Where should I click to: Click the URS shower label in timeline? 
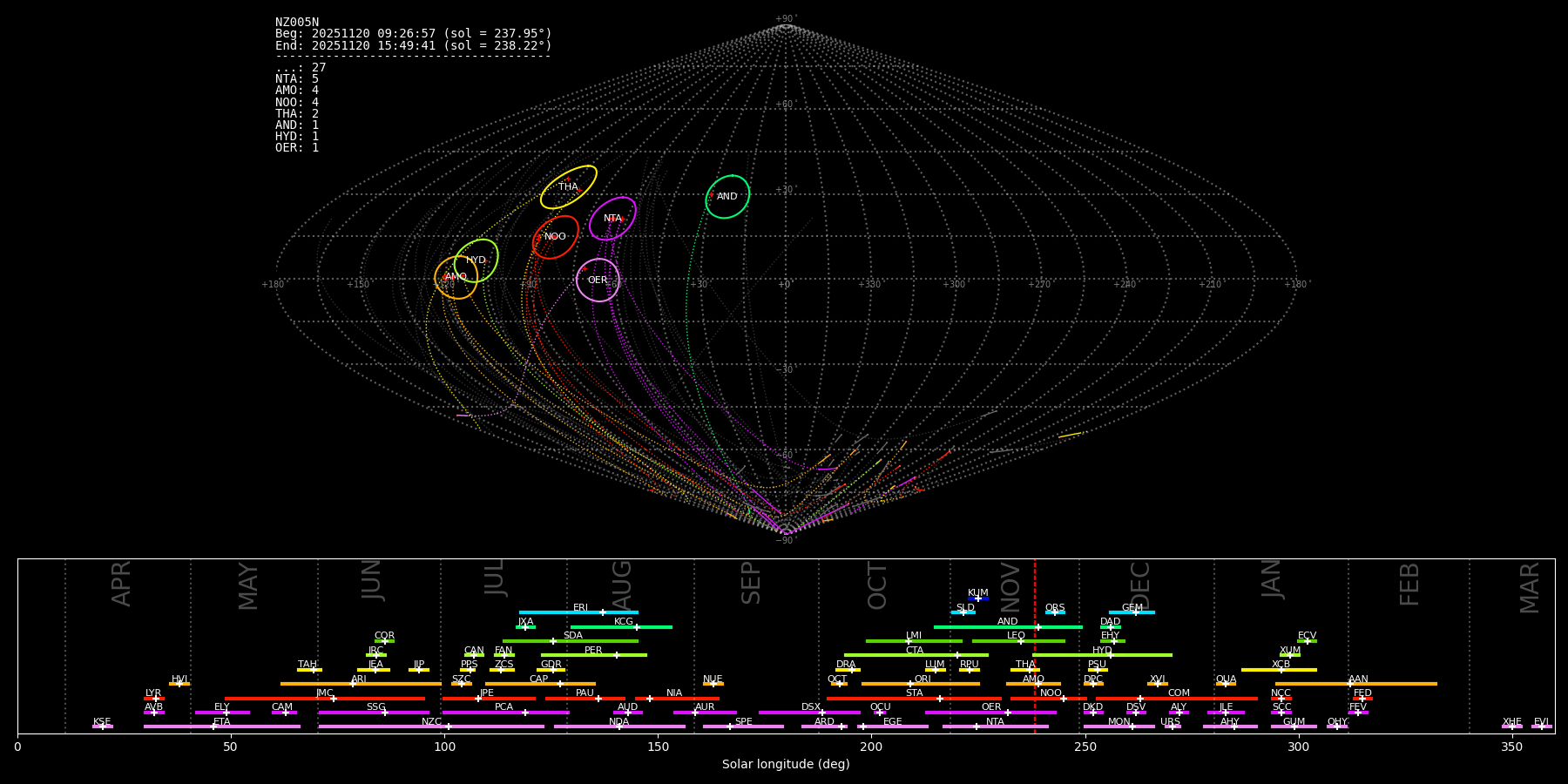1170,722
